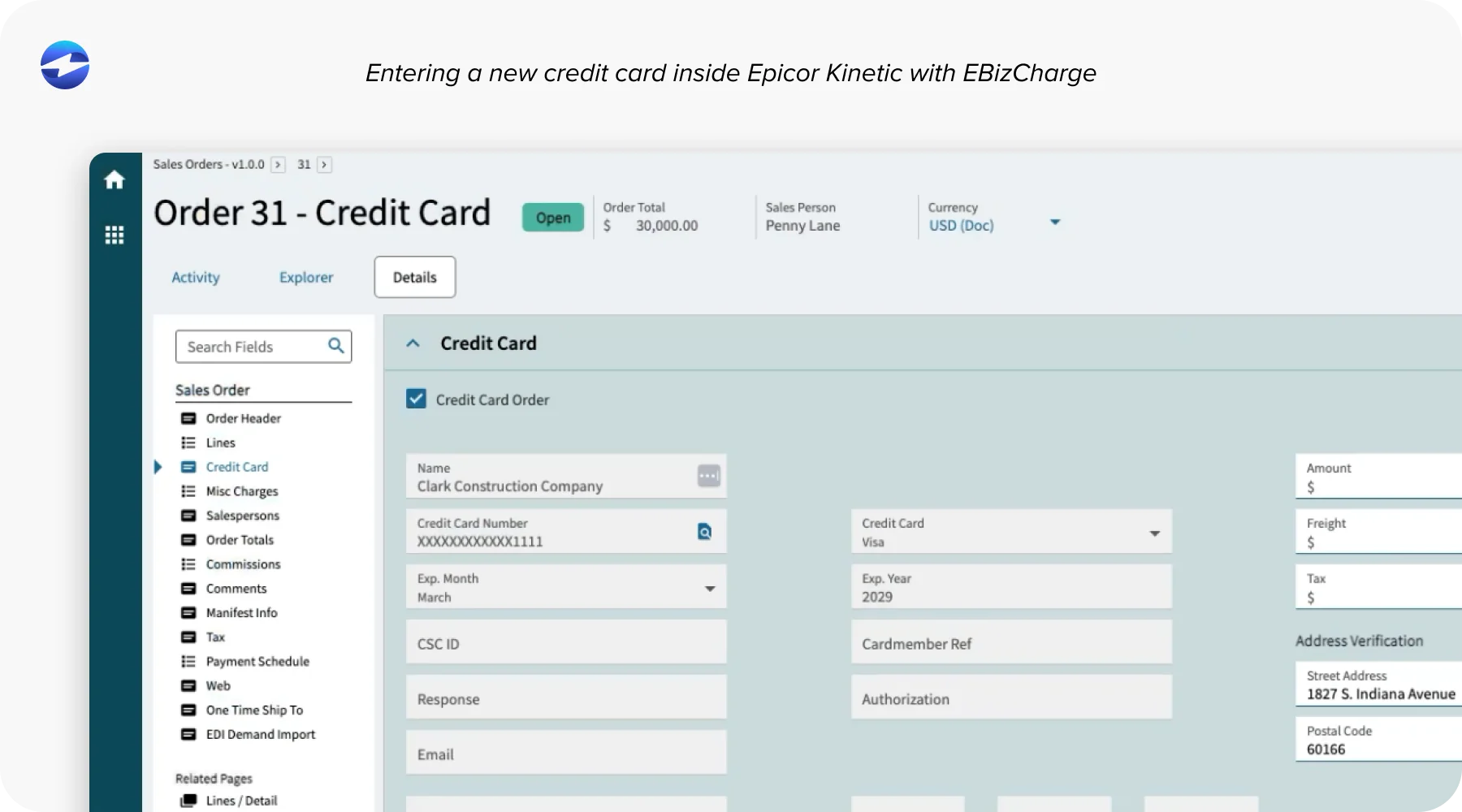Click the Email field

coord(566,753)
